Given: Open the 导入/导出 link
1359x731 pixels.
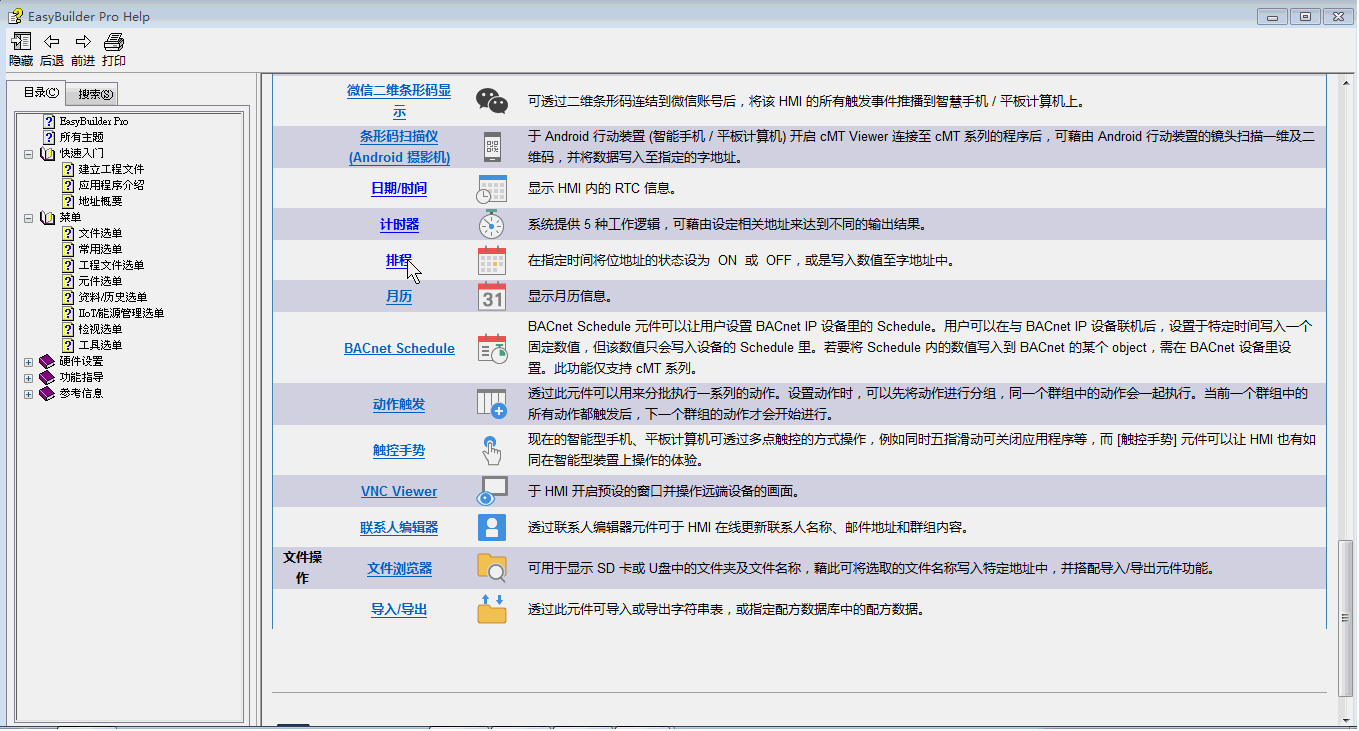Looking at the screenshot, I should [x=399, y=609].
